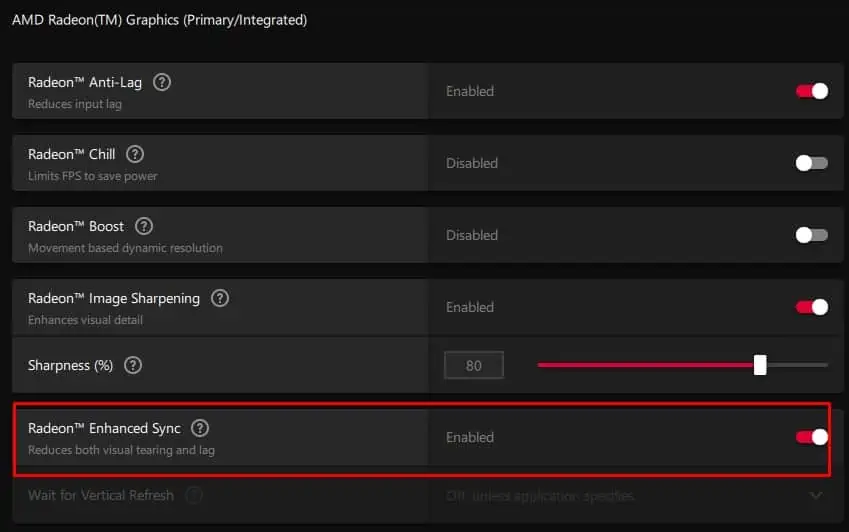Click the Sharpness (%) help icon
The width and height of the screenshot is (849, 532).
click(x=133, y=365)
